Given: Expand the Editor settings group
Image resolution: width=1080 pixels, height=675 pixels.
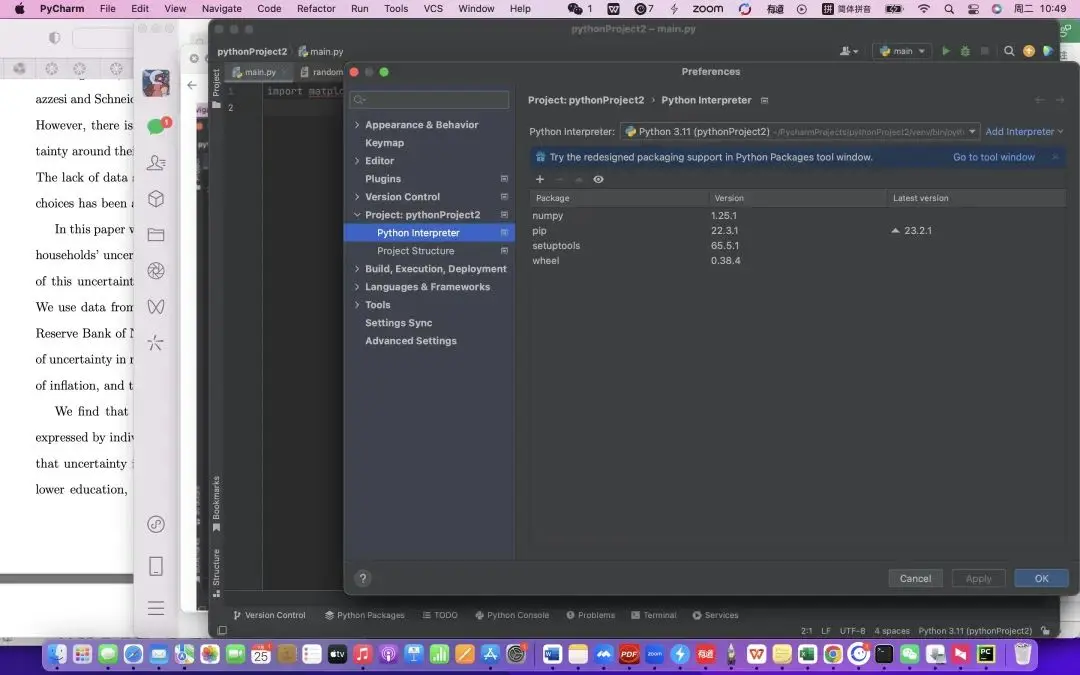Looking at the screenshot, I should point(357,160).
